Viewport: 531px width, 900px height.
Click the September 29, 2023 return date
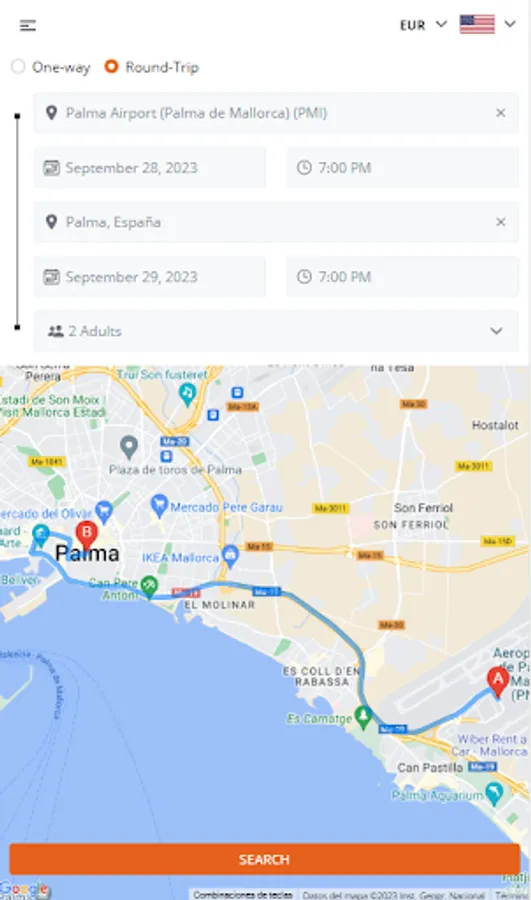[x=149, y=277]
